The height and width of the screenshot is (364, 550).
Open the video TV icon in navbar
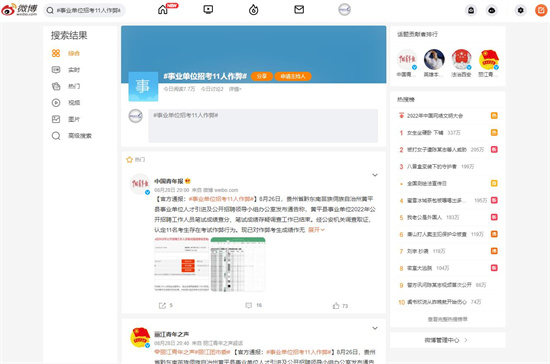(x=208, y=9)
